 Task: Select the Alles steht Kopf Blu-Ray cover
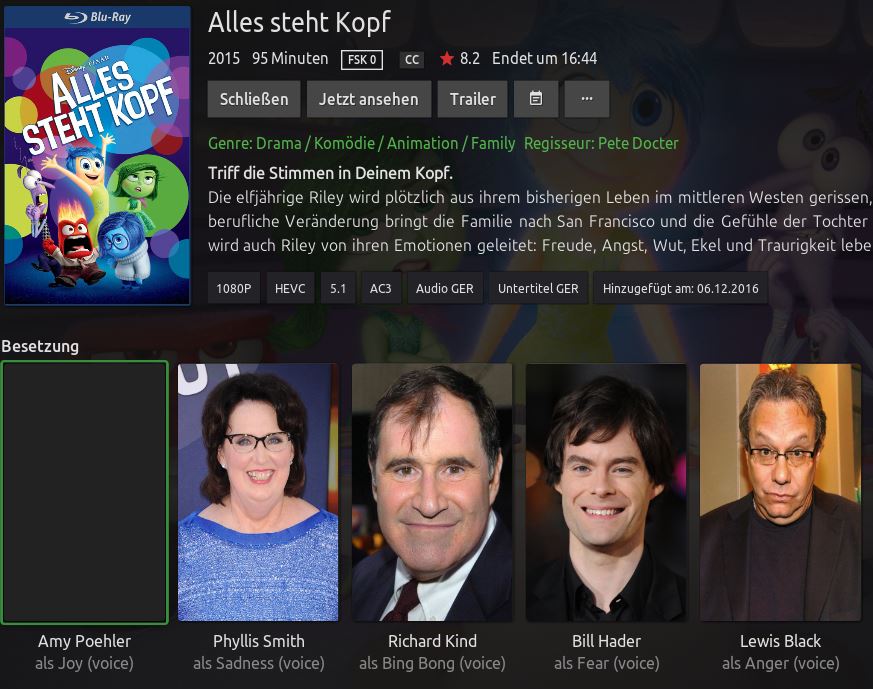[97, 156]
